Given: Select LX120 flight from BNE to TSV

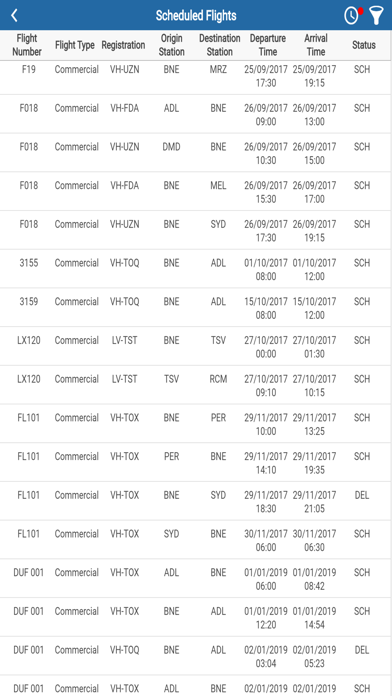Looking at the screenshot, I should point(196,346).
